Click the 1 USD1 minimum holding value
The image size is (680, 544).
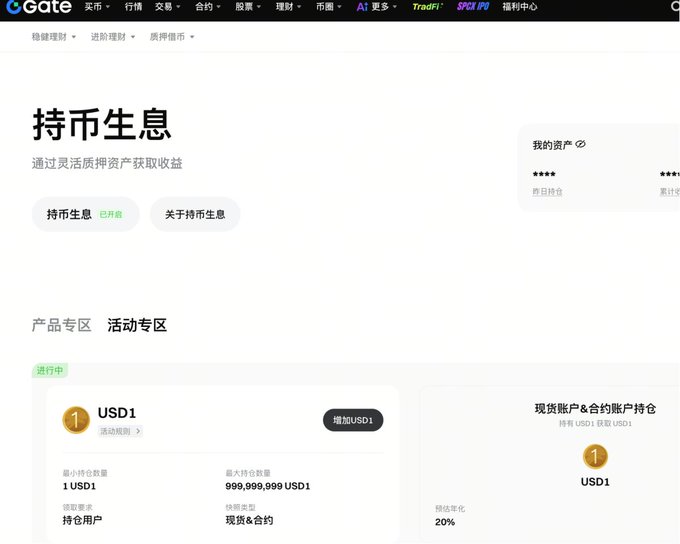click(x=79, y=486)
